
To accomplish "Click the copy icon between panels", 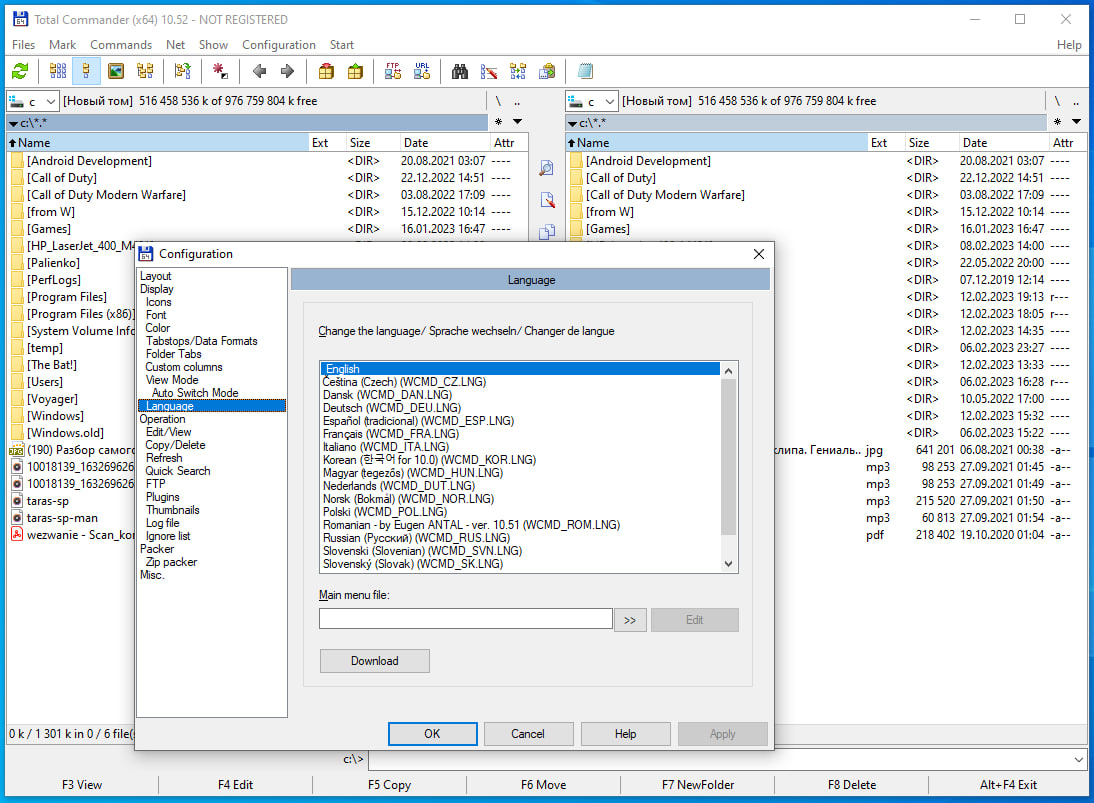I will [547, 232].
